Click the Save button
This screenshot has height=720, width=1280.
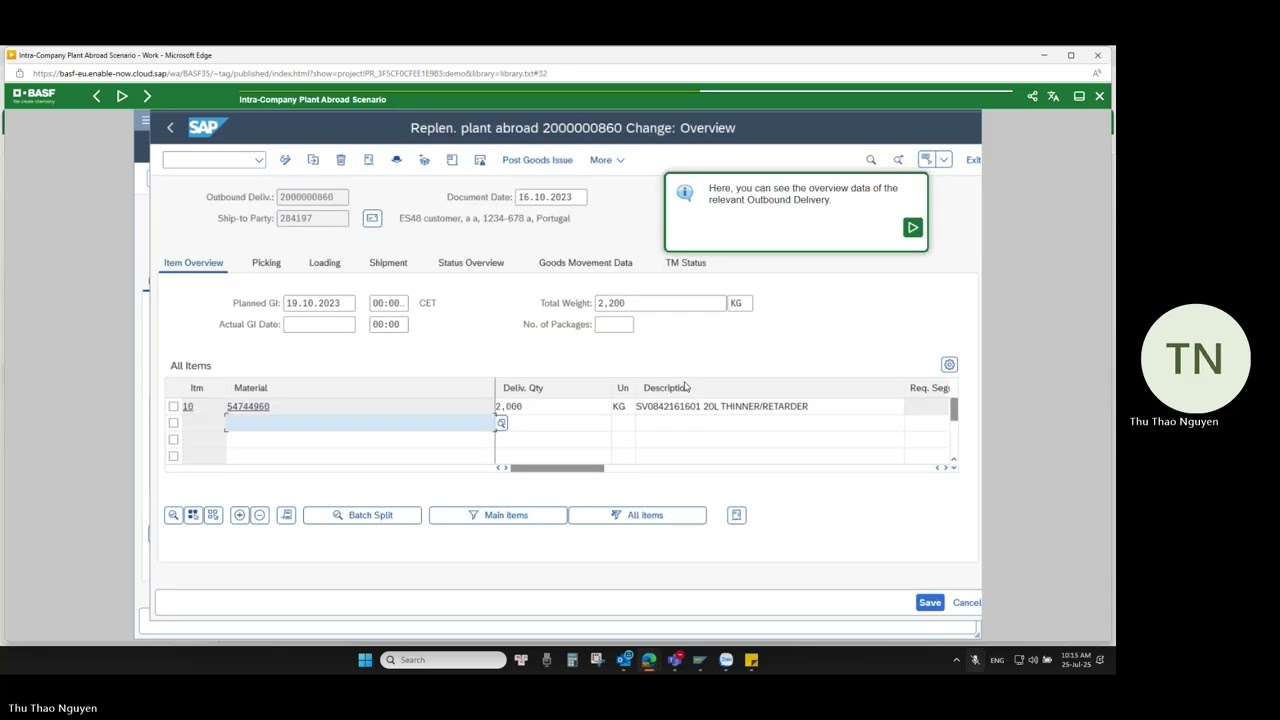[930, 603]
